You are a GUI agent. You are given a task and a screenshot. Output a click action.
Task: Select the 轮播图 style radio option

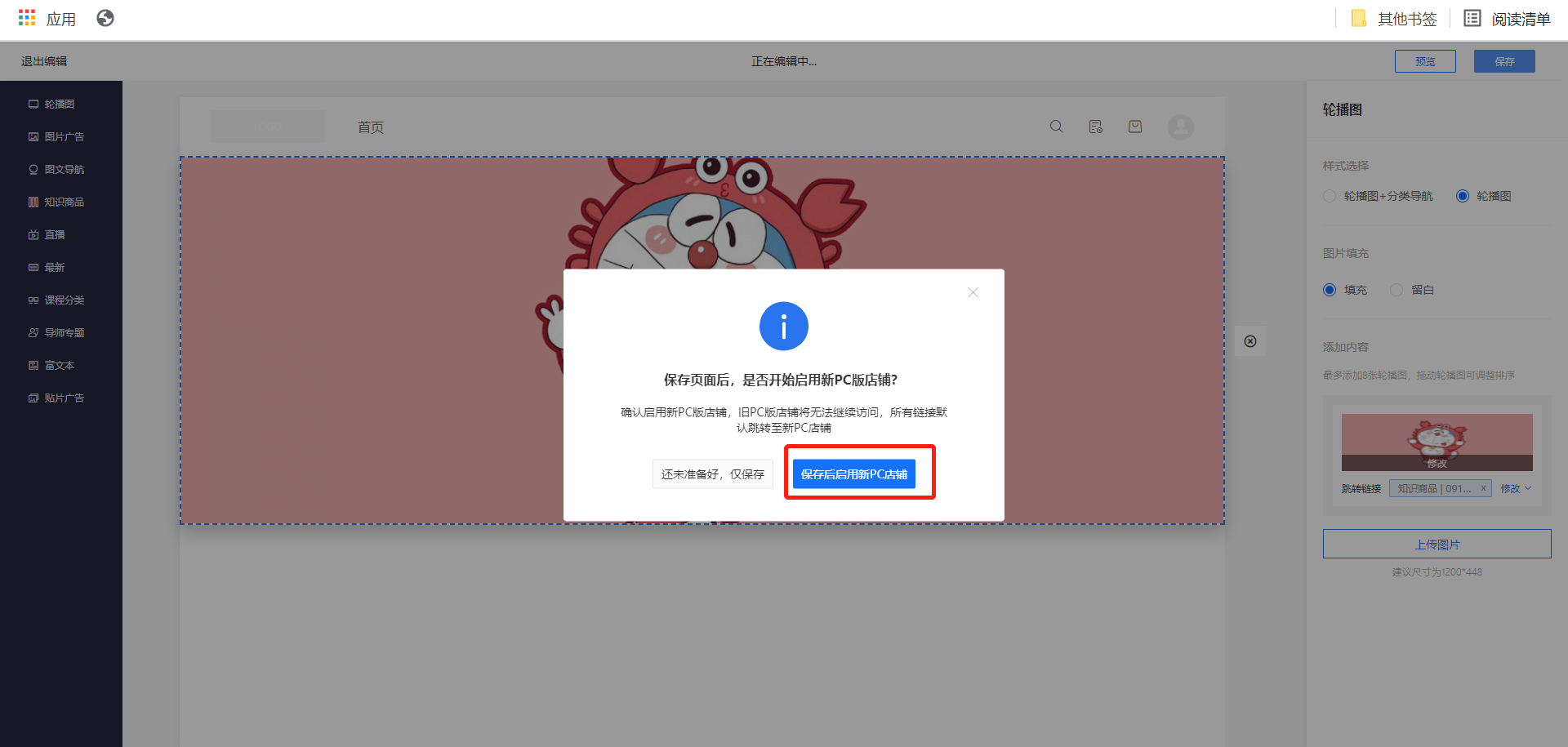pyautogui.click(x=1463, y=196)
